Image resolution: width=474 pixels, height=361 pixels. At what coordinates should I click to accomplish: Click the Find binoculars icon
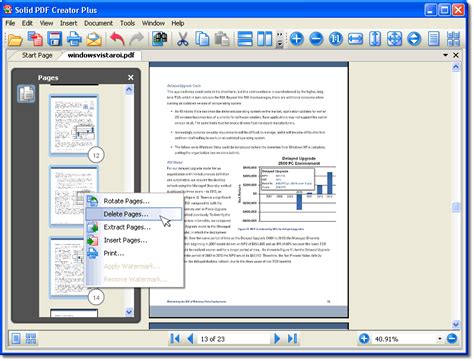coord(160,39)
